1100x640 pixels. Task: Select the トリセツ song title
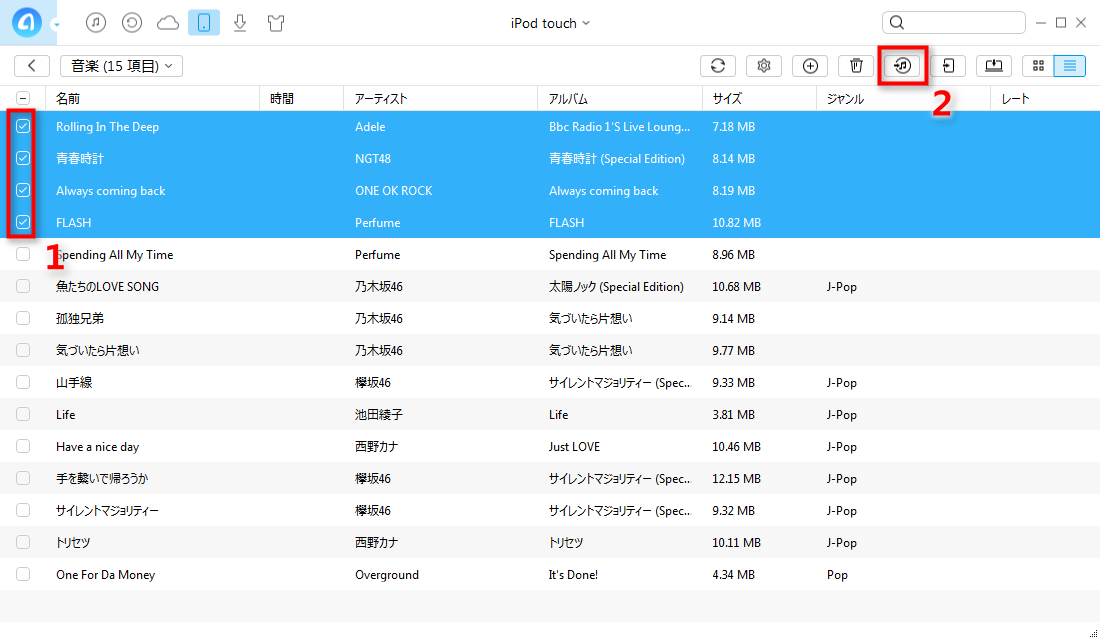coord(73,542)
